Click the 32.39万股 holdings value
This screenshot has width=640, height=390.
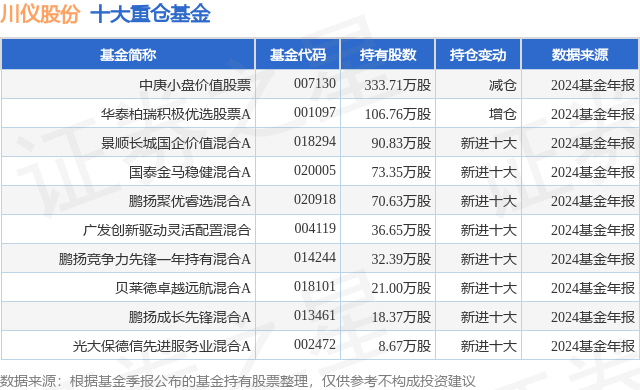point(401,259)
